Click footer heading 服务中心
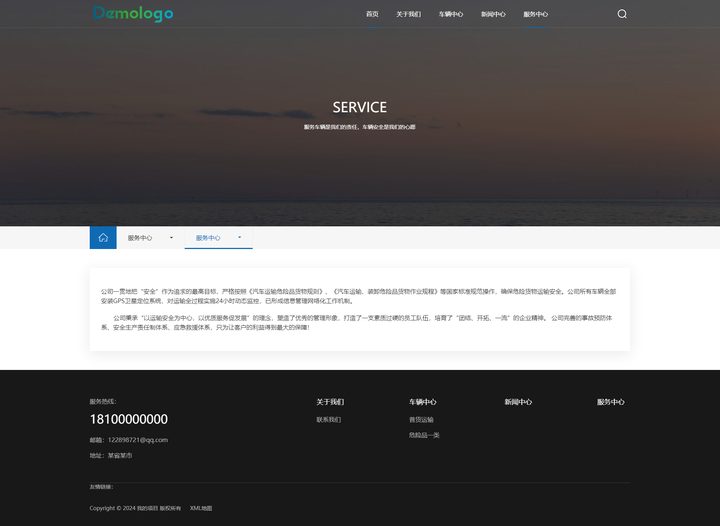 pos(611,402)
